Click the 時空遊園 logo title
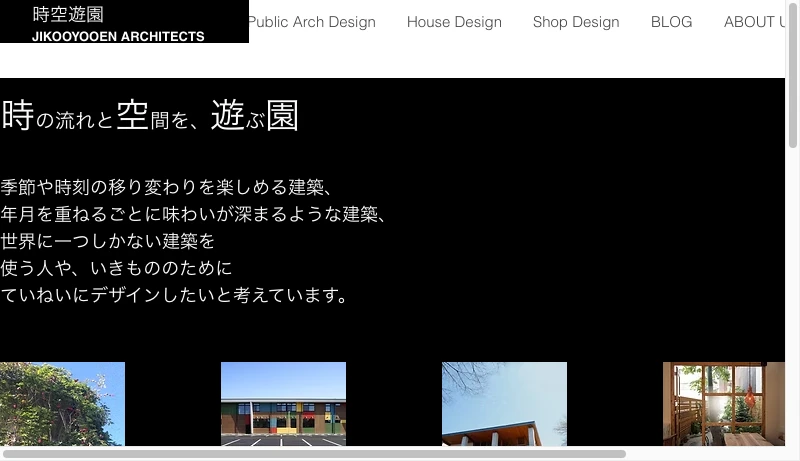 (x=68, y=14)
